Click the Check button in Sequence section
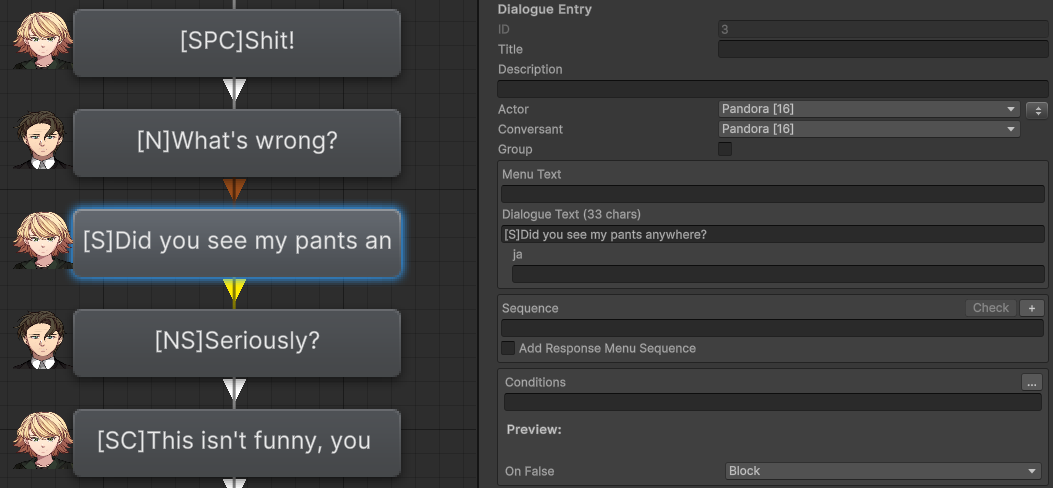The height and width of the screenshot is (488, 1053). [991, 308]
